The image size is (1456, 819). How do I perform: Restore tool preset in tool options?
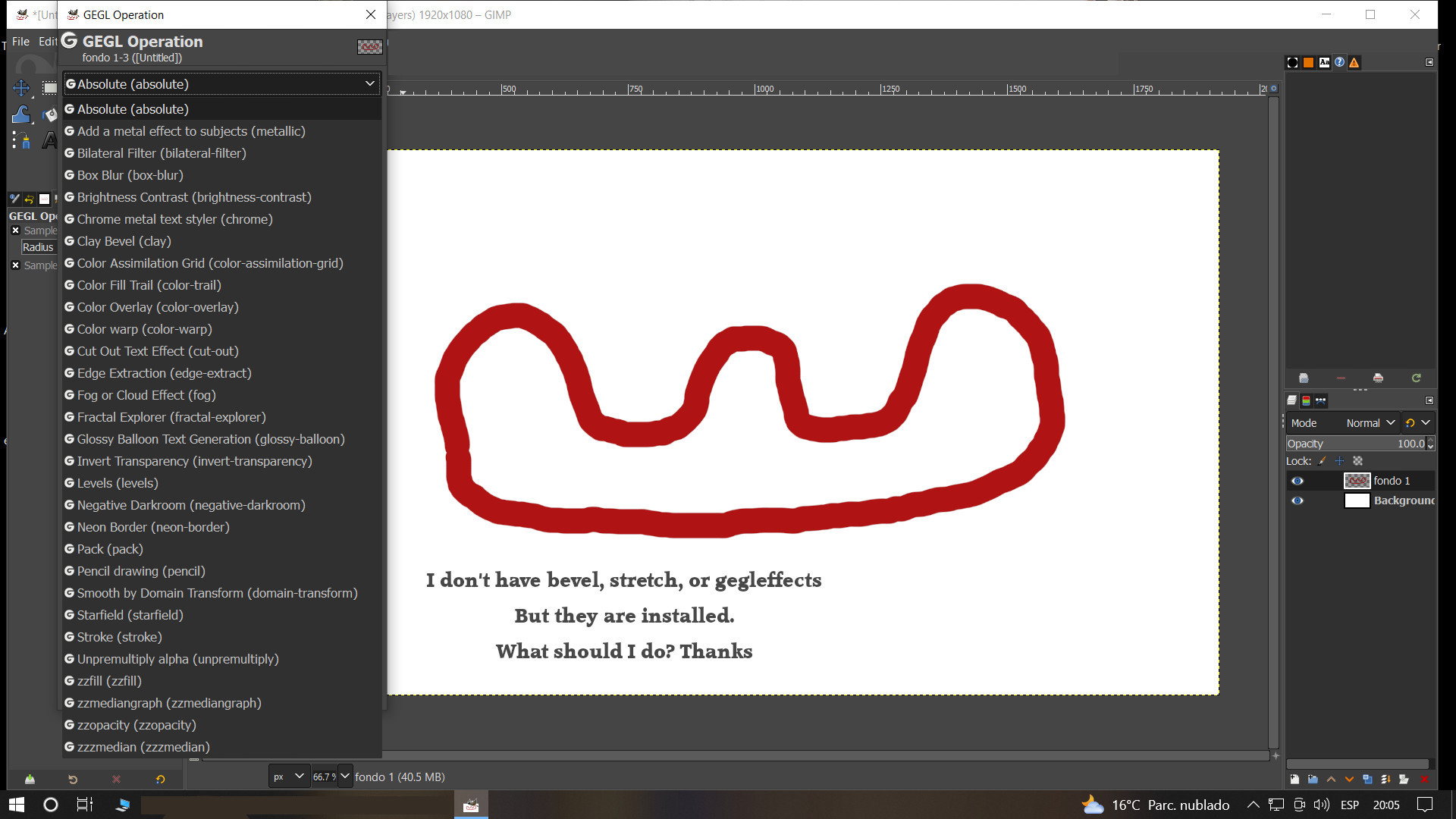pos(73,779)
